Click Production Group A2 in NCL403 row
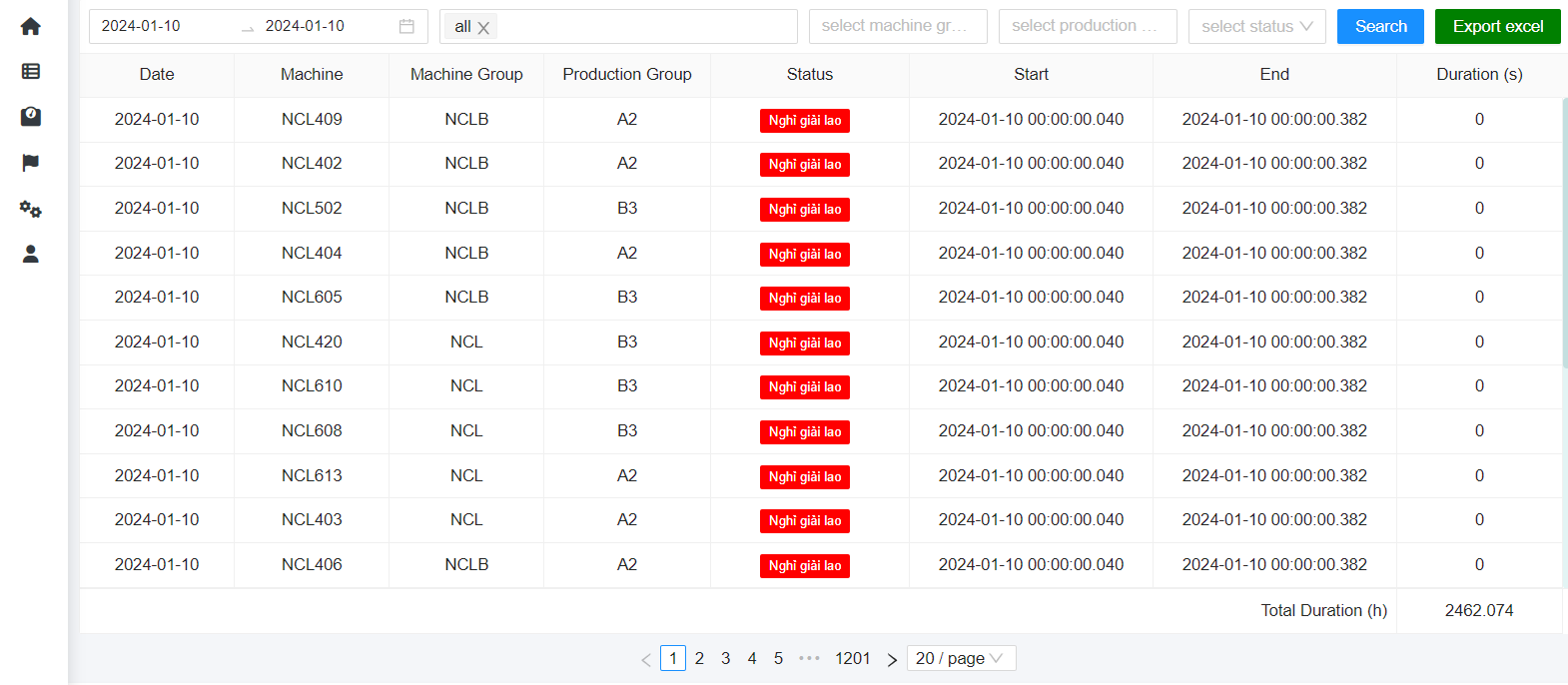Screen dimensions: 1568x685 pyautogui.click(x=627, y=519)
